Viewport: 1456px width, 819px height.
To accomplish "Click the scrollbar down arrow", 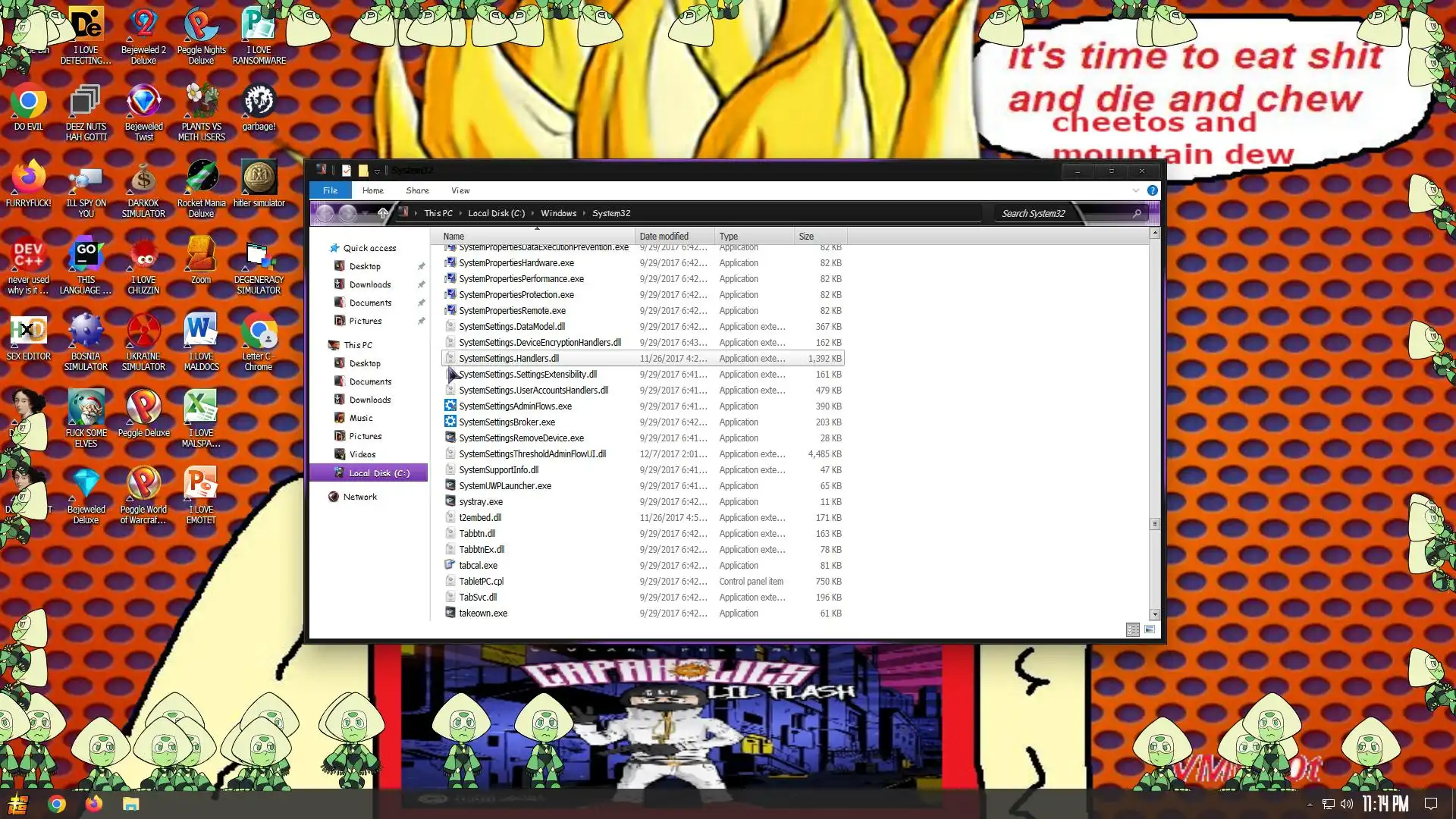I will [1154, 614].
